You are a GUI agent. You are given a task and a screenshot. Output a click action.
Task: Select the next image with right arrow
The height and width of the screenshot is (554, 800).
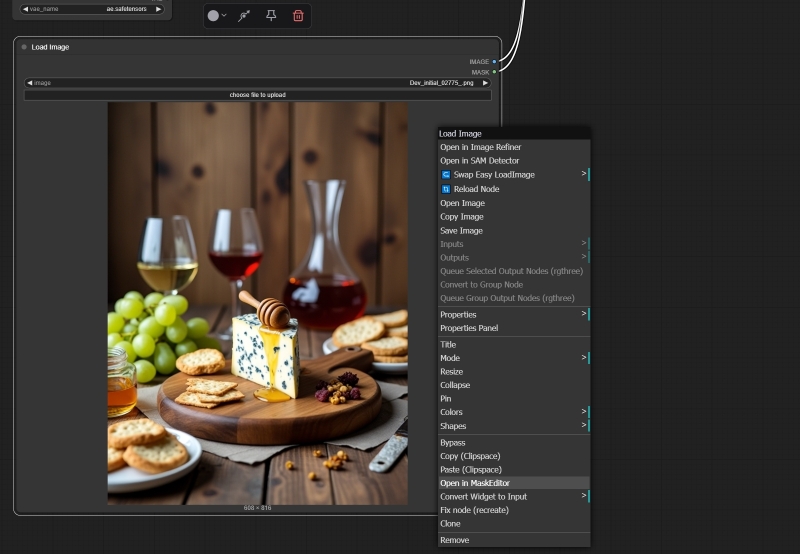[x=487, y=83]
